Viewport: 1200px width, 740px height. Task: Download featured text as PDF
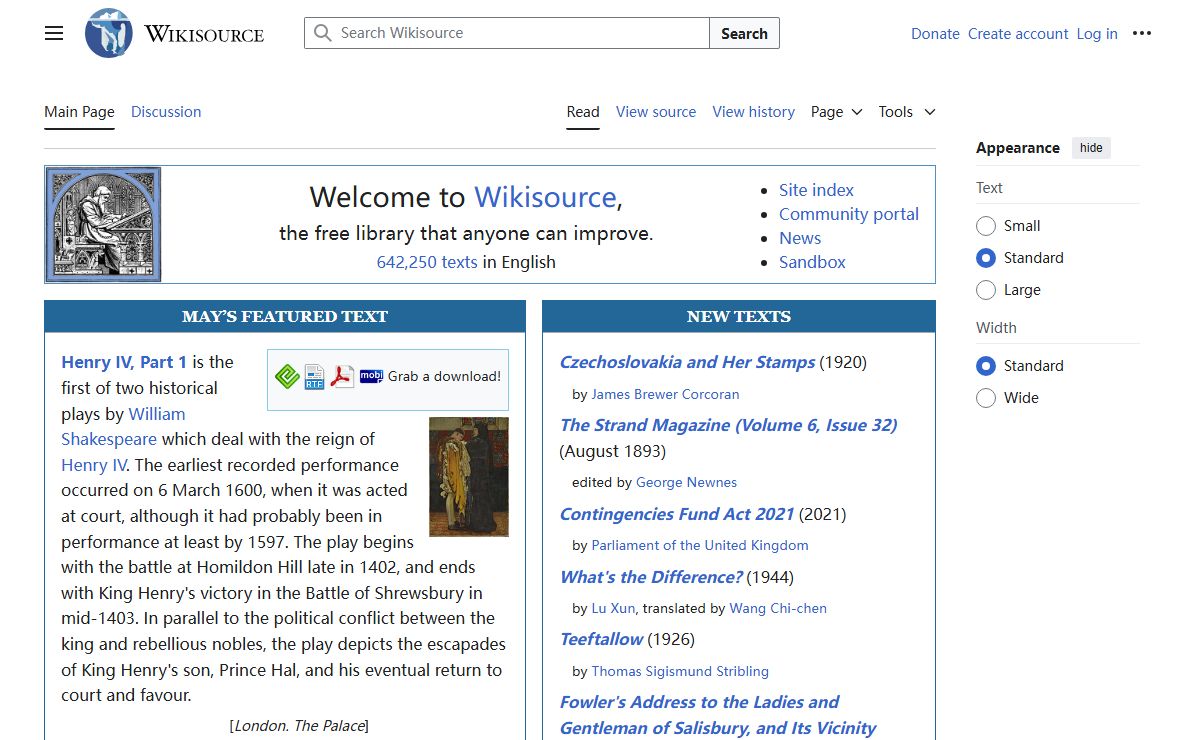pos(343,376)
